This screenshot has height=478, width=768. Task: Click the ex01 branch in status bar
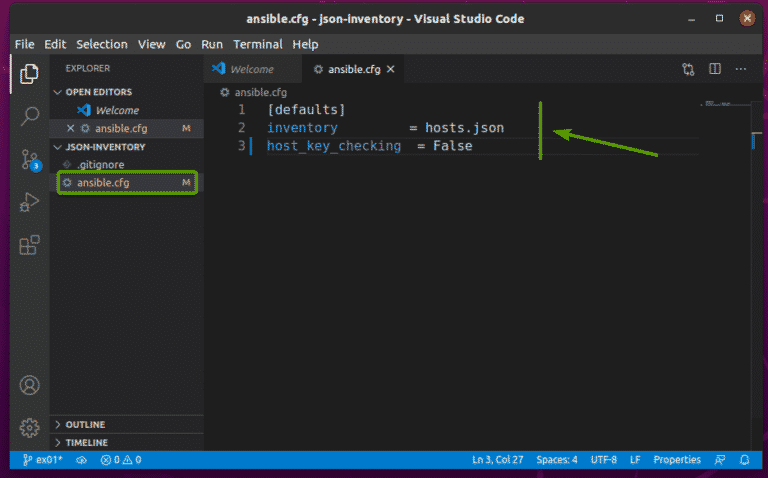(42, 460)
